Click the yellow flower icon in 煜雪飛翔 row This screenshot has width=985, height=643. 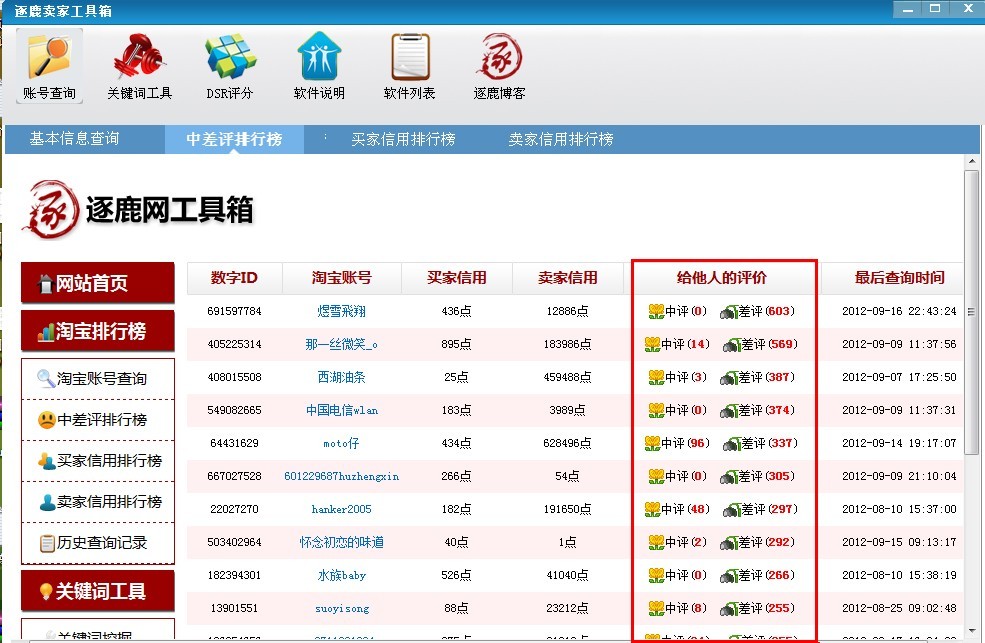pyautogui.click(x=656, y=311)
